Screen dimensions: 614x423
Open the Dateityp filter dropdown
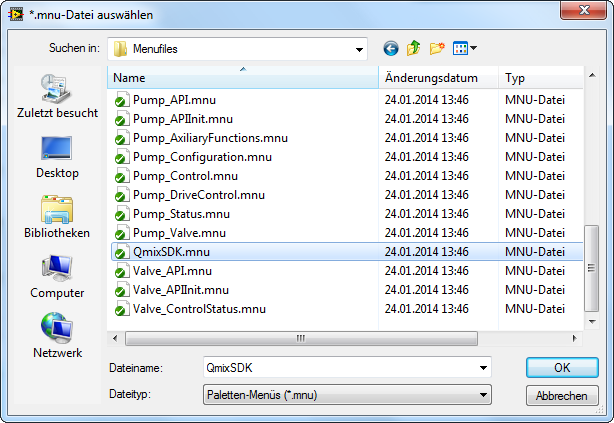(347, 395)
